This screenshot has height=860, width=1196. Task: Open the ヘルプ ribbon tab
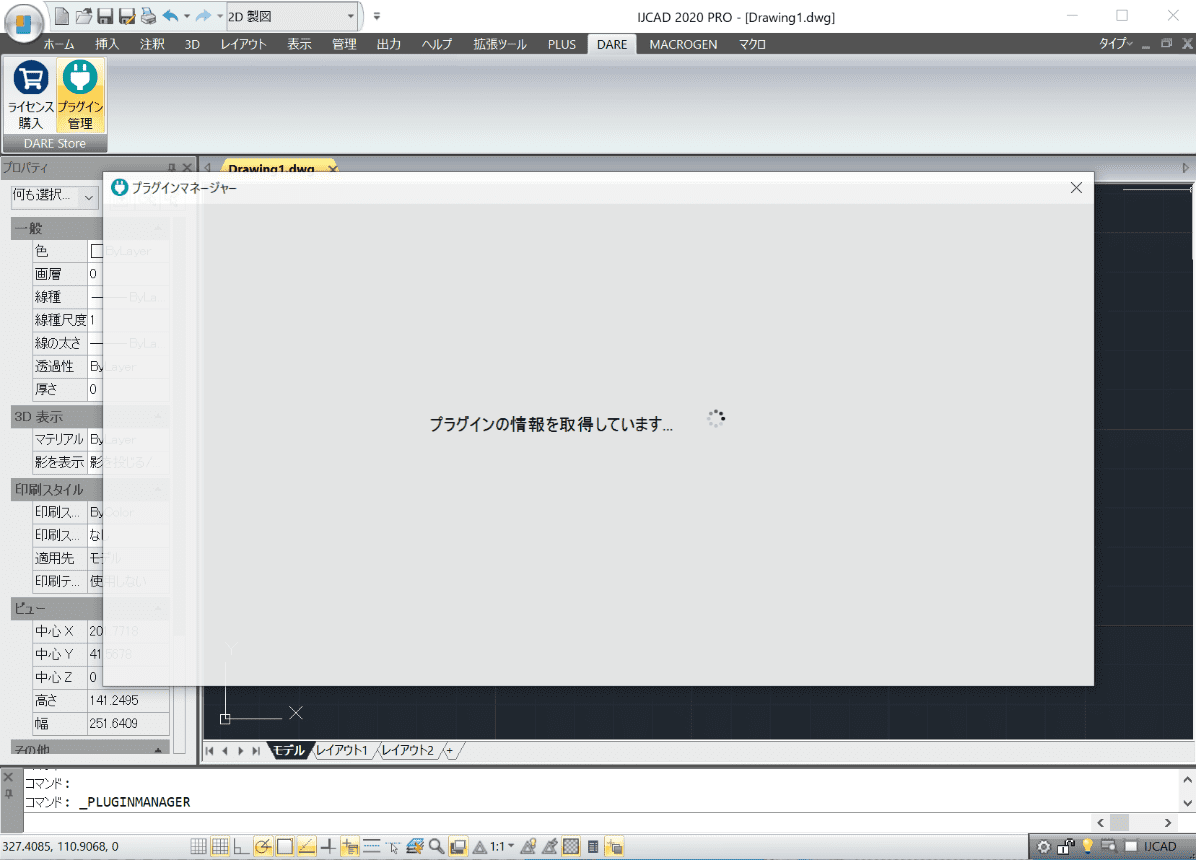coord(437,44)
